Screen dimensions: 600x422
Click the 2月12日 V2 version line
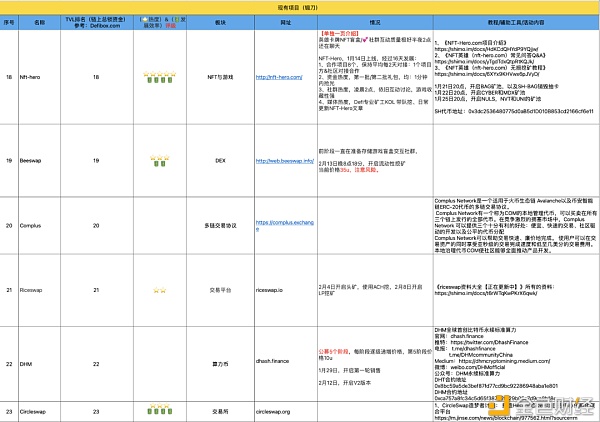point(344,383)
